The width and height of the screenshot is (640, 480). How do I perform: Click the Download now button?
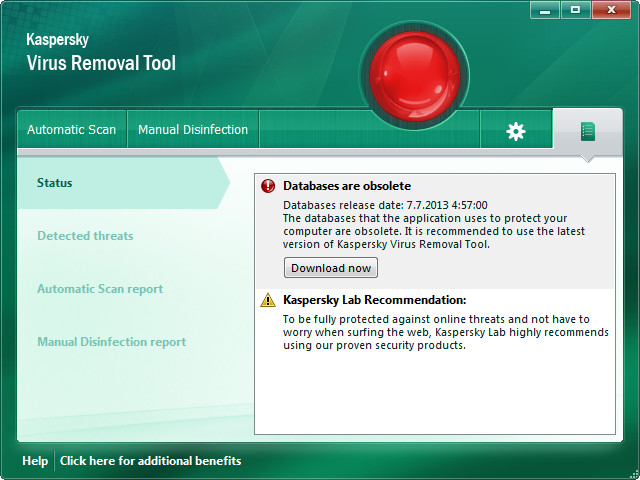click(331, 268)
